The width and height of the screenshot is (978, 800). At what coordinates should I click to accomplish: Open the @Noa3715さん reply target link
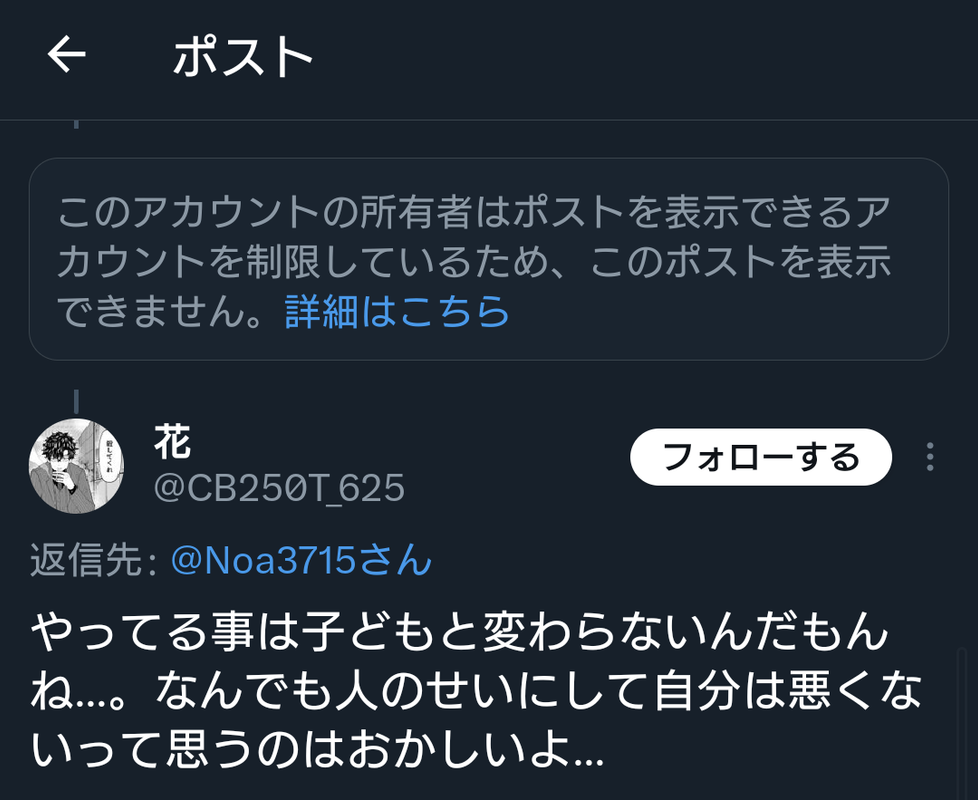click(301, 559)
